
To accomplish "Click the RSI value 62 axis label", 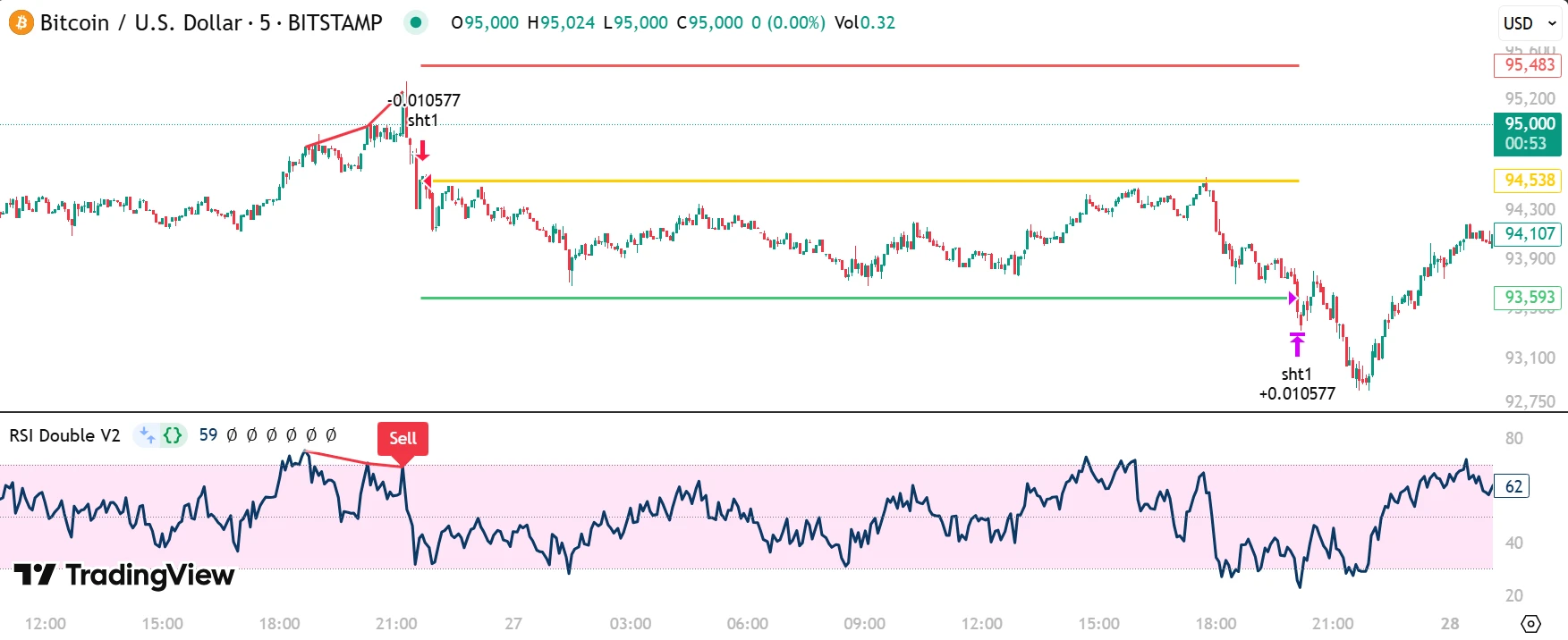I will tap(1513, 486).
